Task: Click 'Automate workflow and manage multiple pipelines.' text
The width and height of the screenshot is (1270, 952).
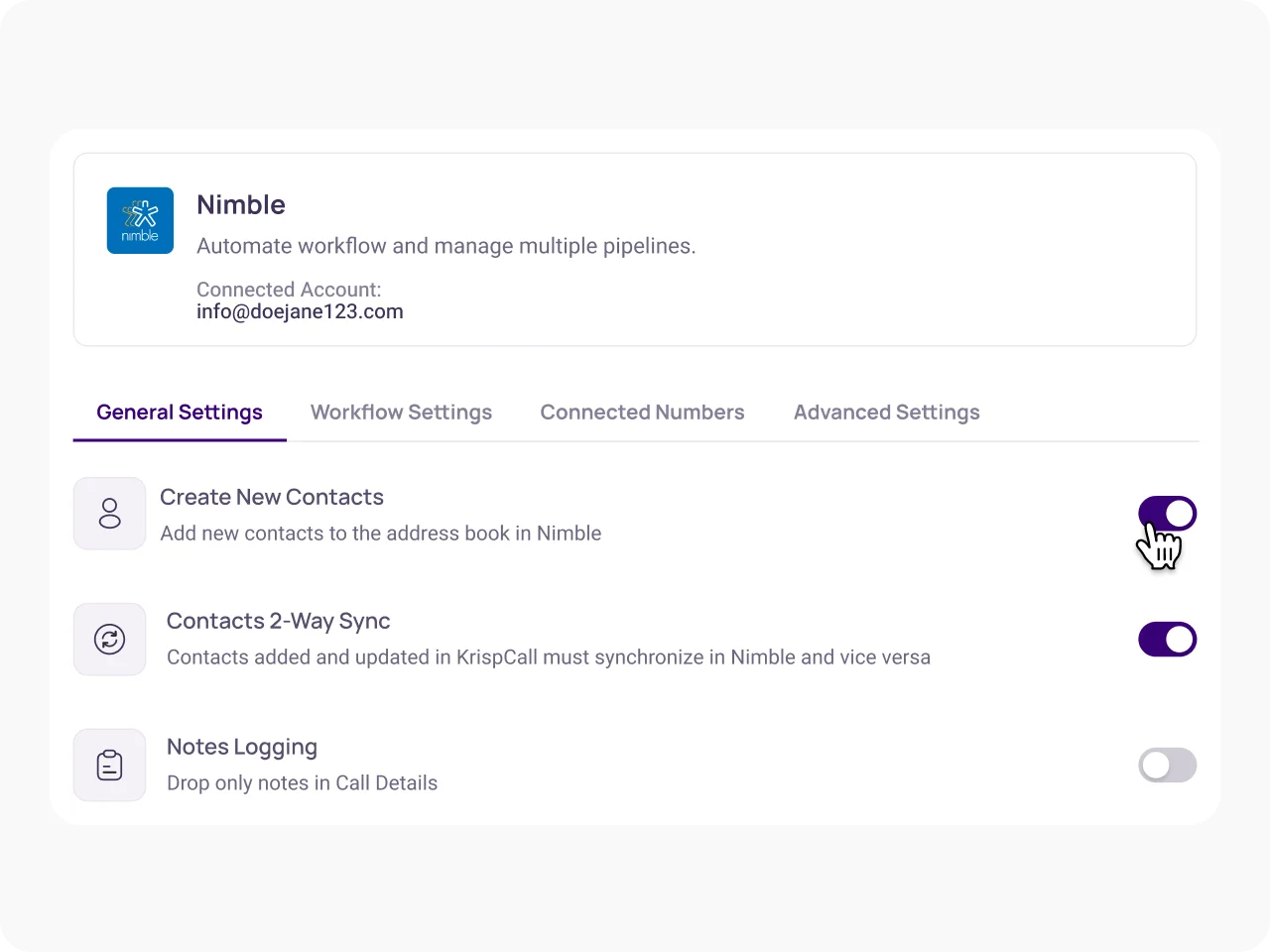Action: coord(446,246)
